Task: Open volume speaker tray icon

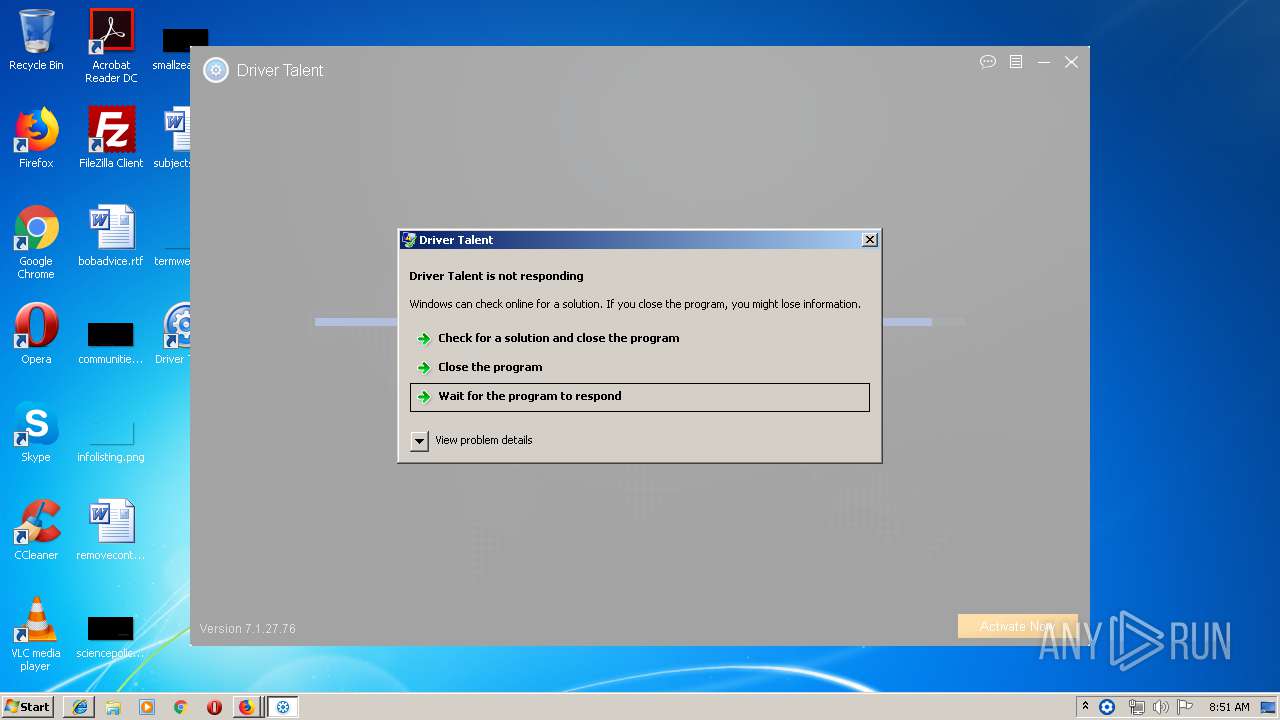Action: 1161,707
